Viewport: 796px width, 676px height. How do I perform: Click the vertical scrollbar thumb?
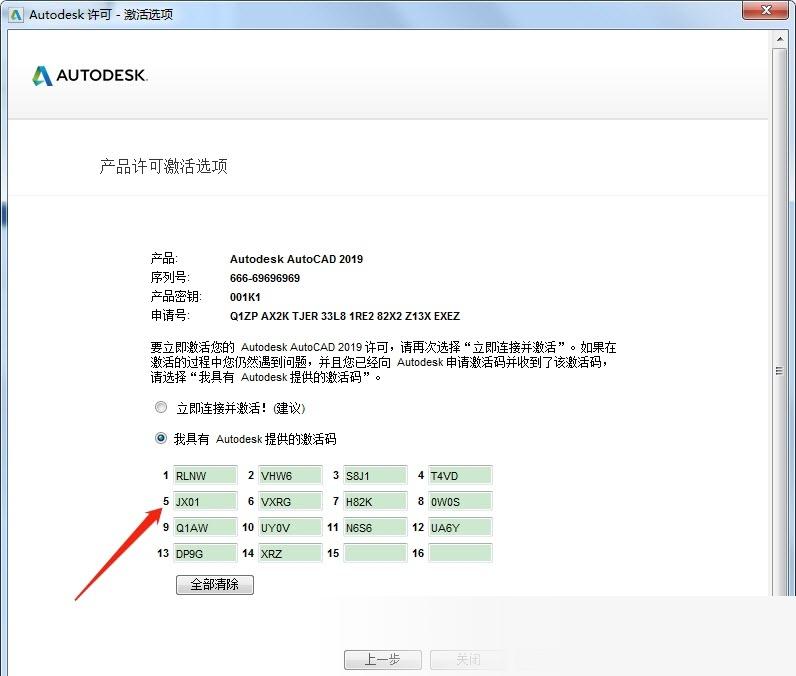point(780,322)
